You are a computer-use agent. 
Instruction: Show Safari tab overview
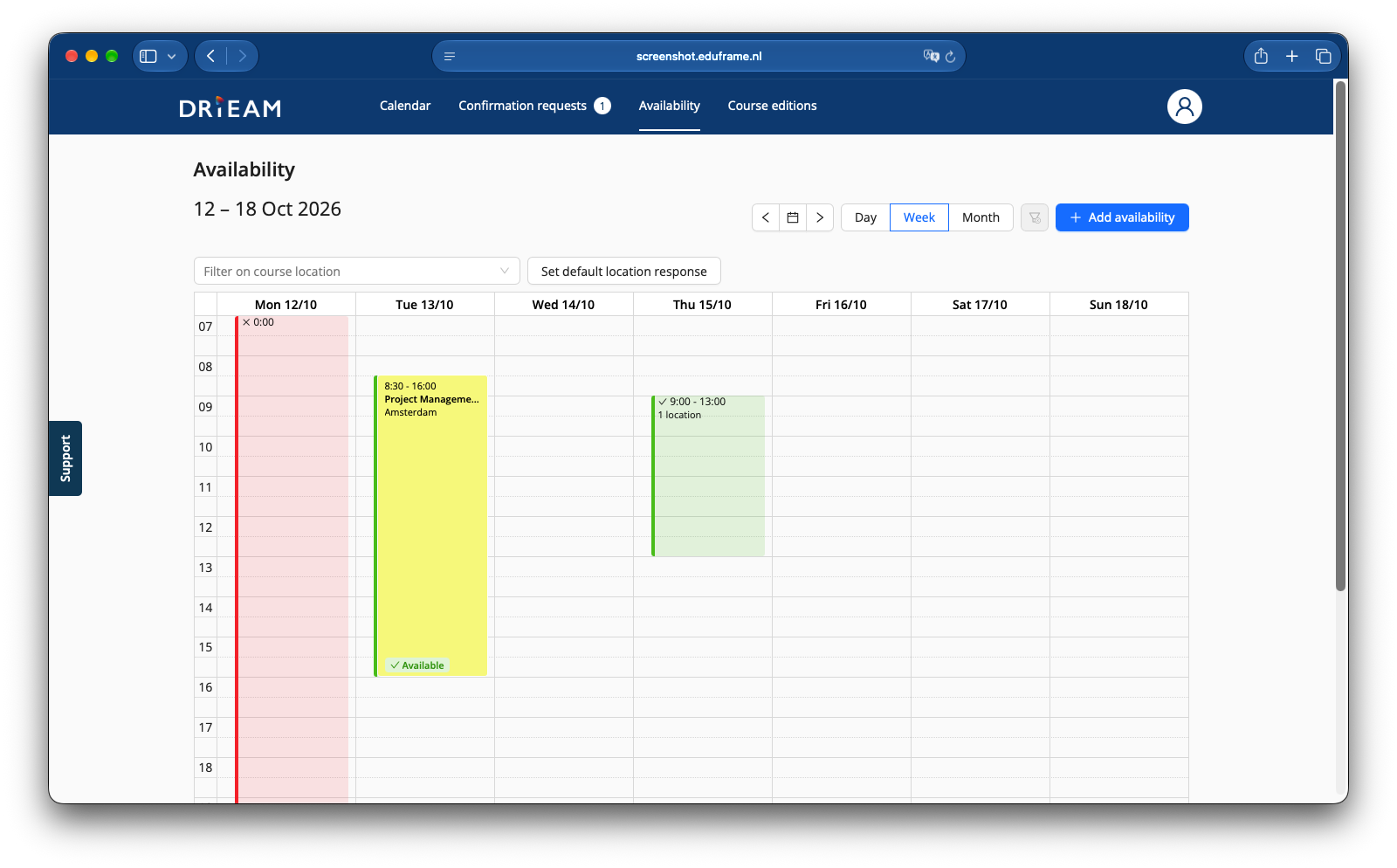point(1324,56)
